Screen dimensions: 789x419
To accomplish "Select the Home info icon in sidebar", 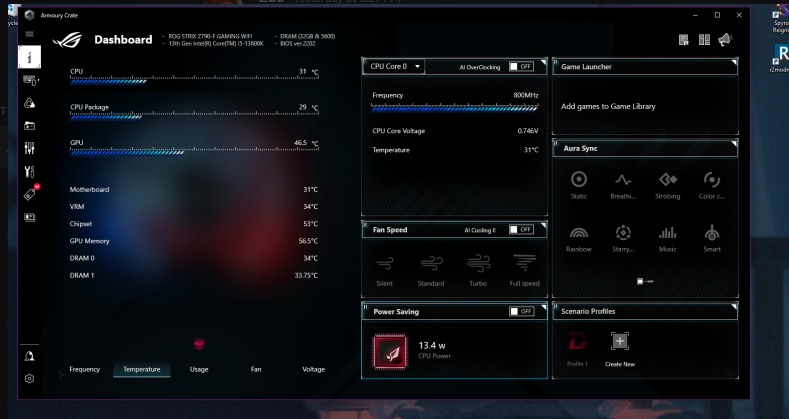I will pyautogui.click(x=29, y=57).
